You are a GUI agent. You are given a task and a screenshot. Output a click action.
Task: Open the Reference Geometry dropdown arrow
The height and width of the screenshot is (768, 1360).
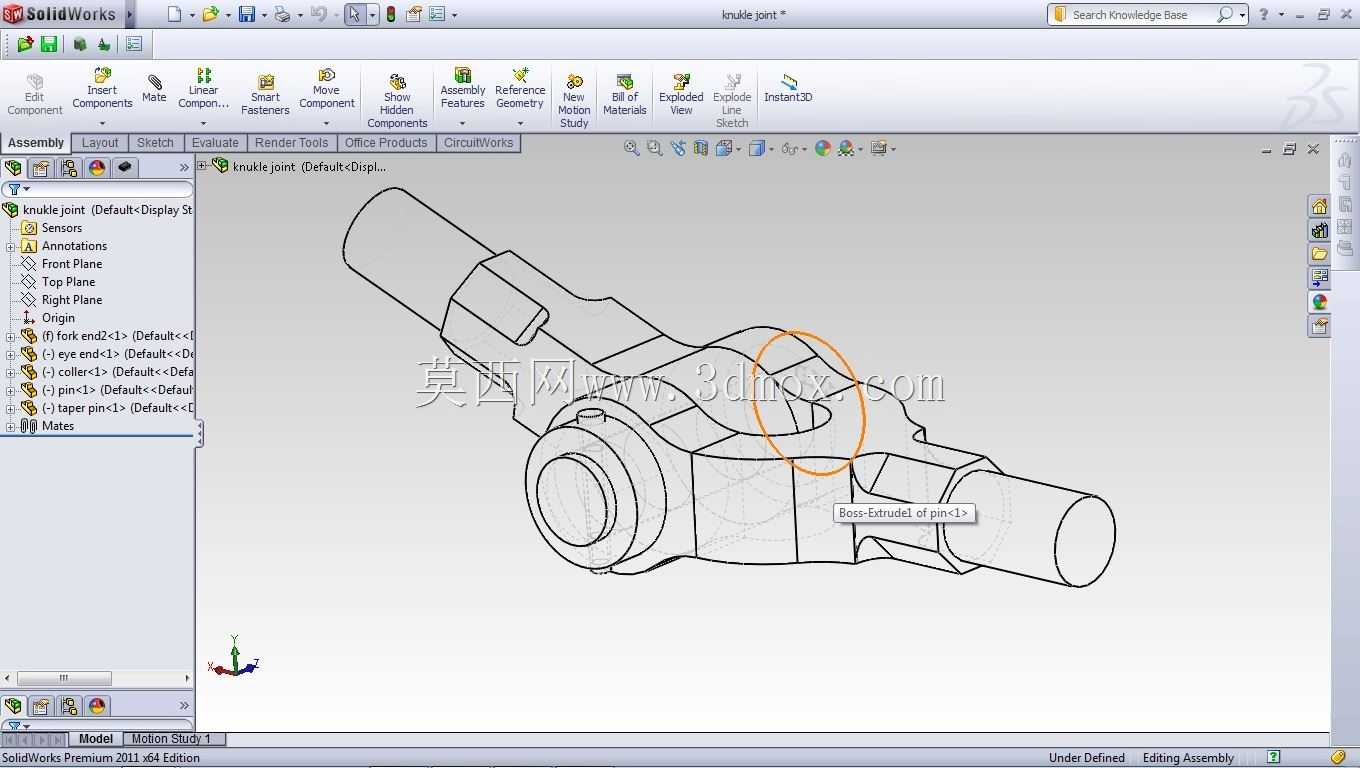point(520,123)
